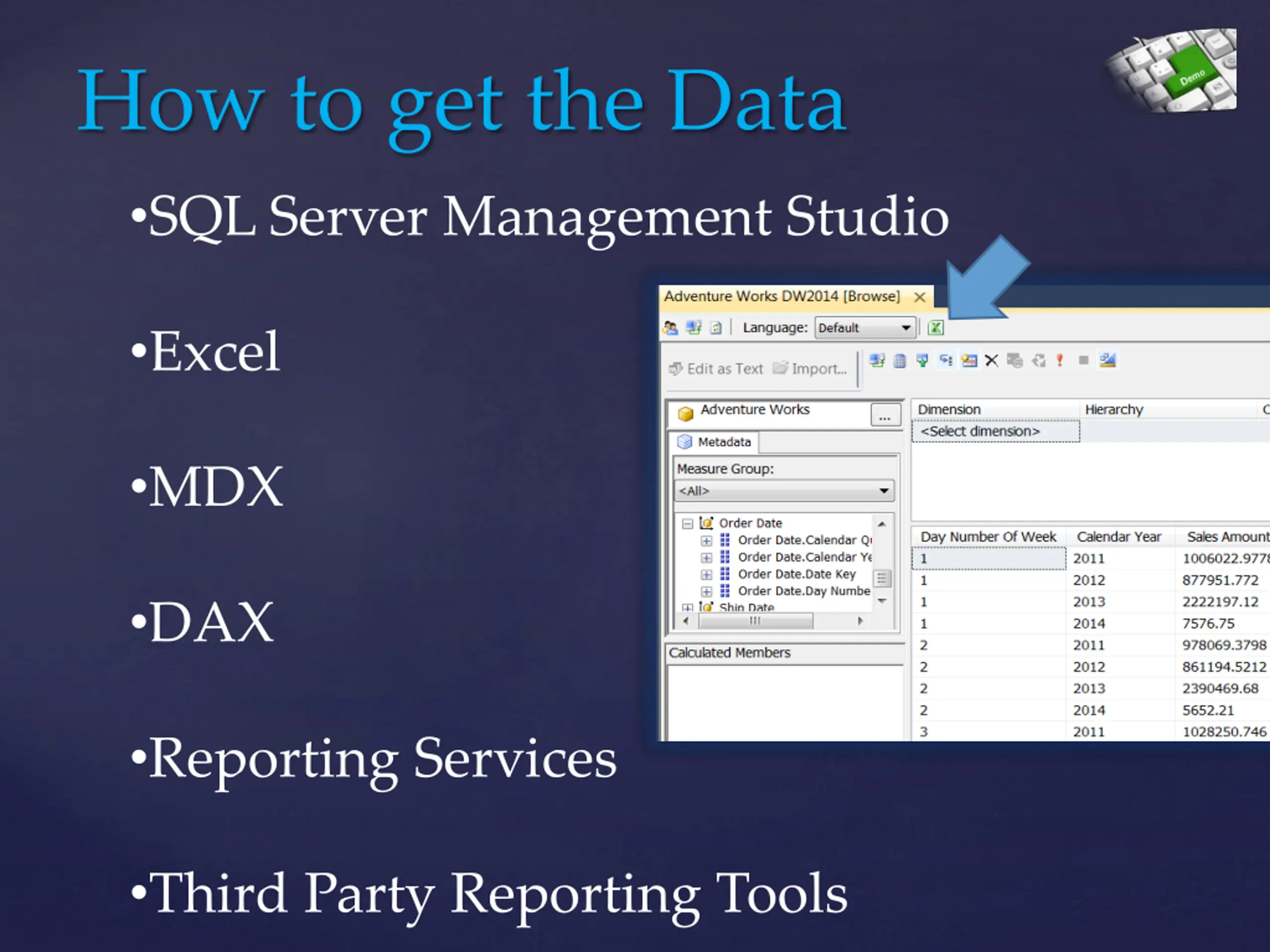
Task: Expand the Ship Date tree node
Action: pyautogui.click(x=687, y=608)
